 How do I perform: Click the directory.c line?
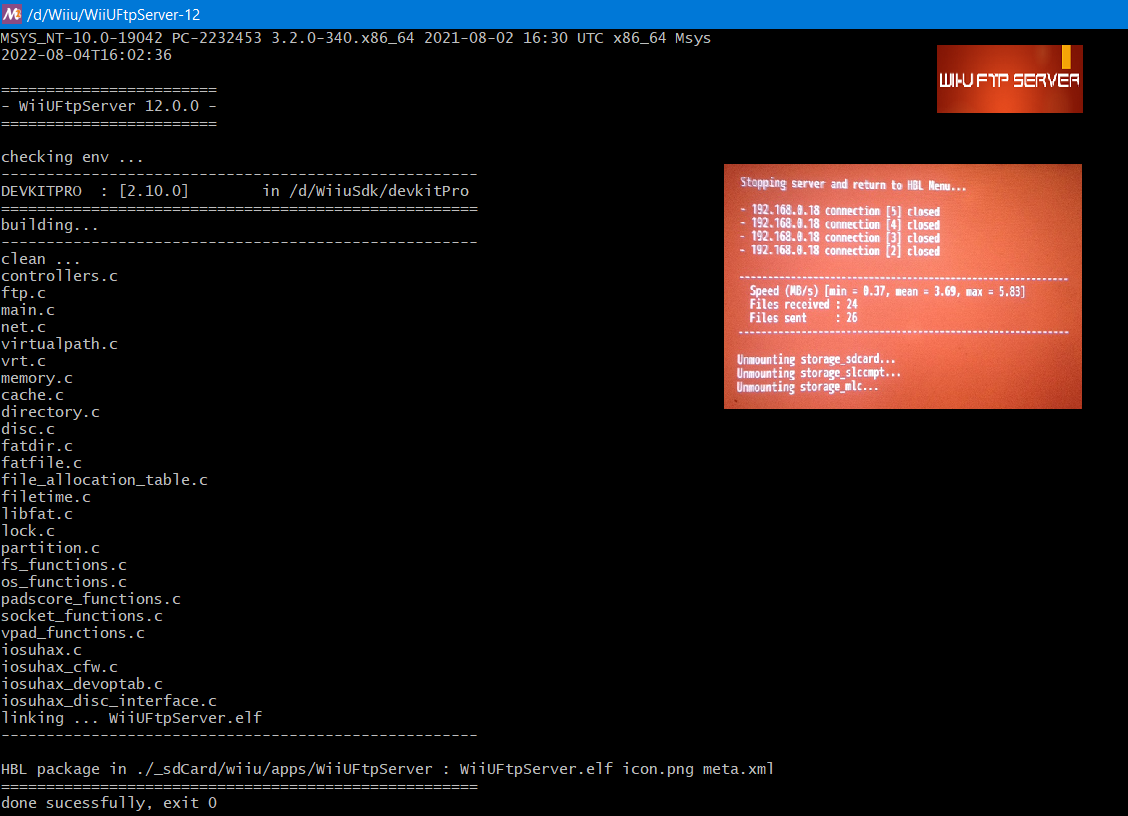(50, 412)
